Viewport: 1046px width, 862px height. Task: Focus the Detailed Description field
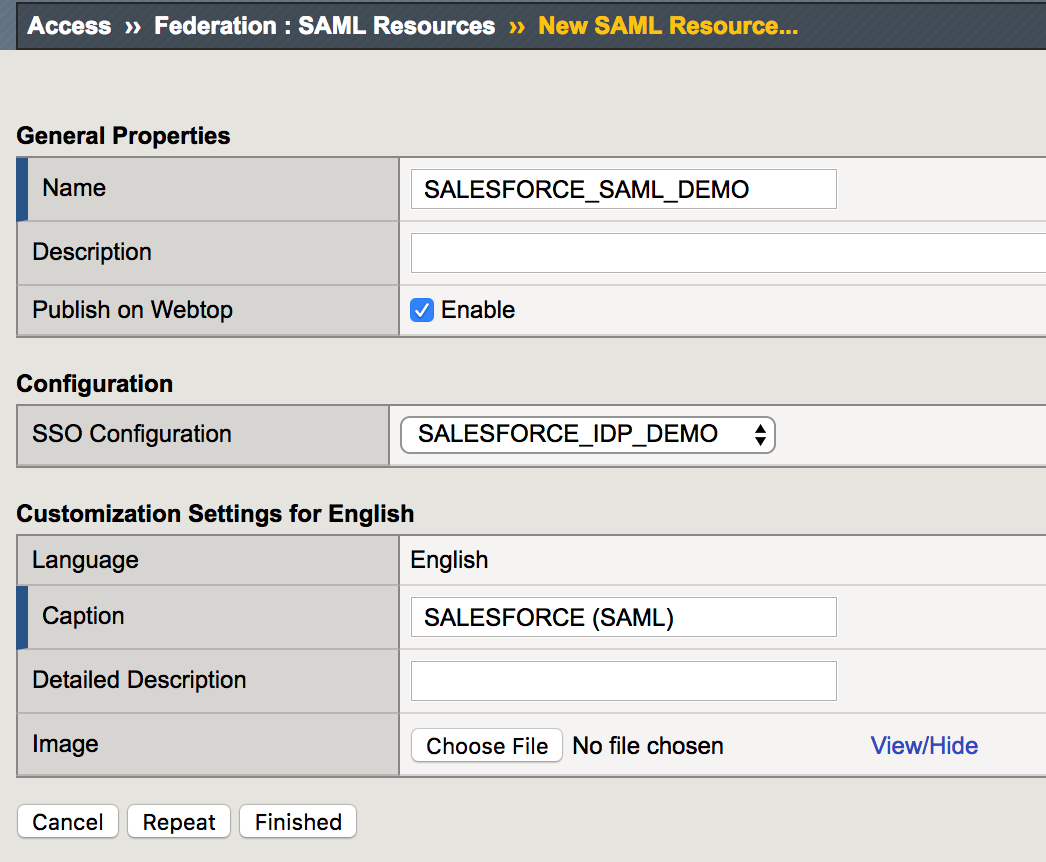click(x=623, y=681)
